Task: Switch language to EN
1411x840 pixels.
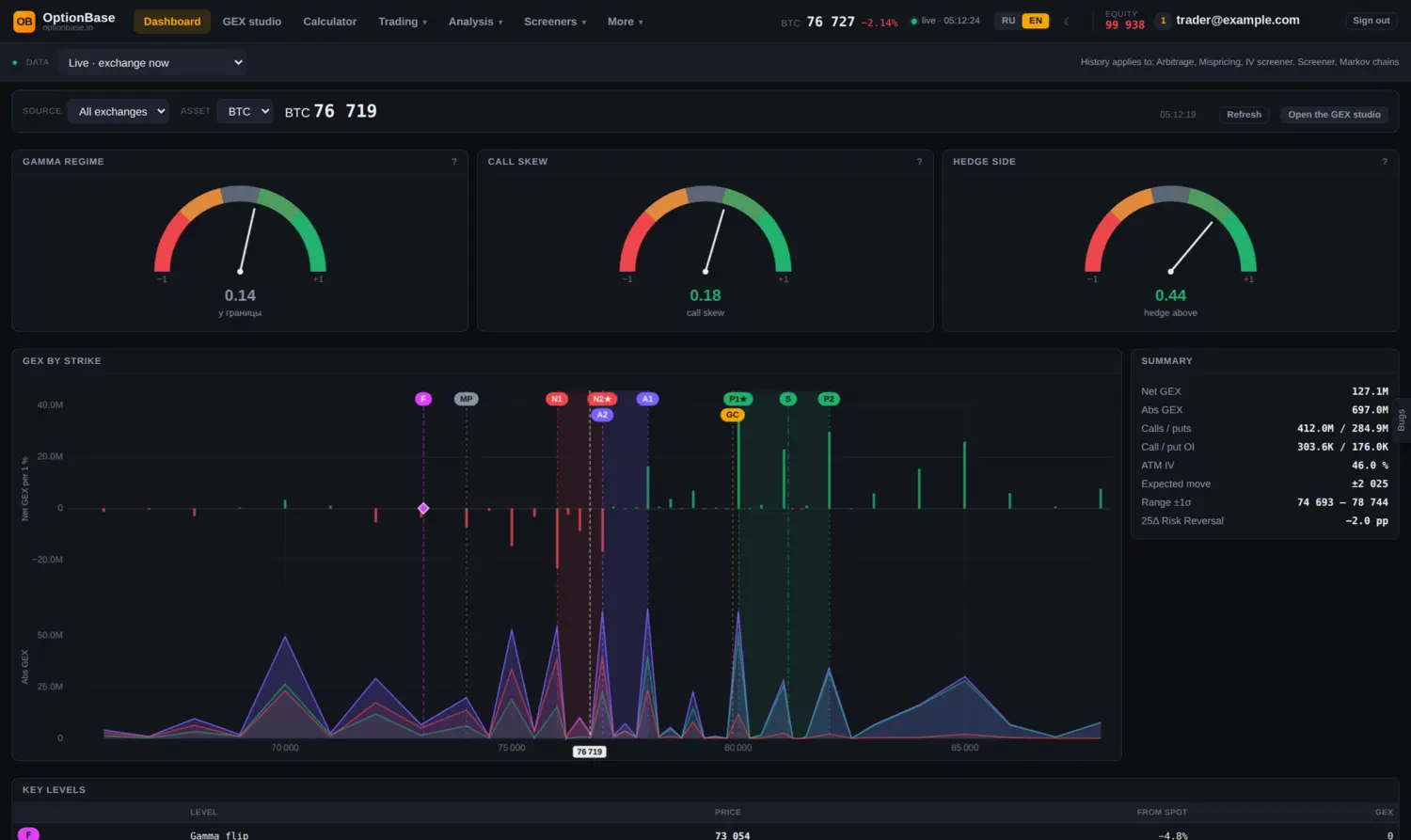Action: [x=1036, y=21]
